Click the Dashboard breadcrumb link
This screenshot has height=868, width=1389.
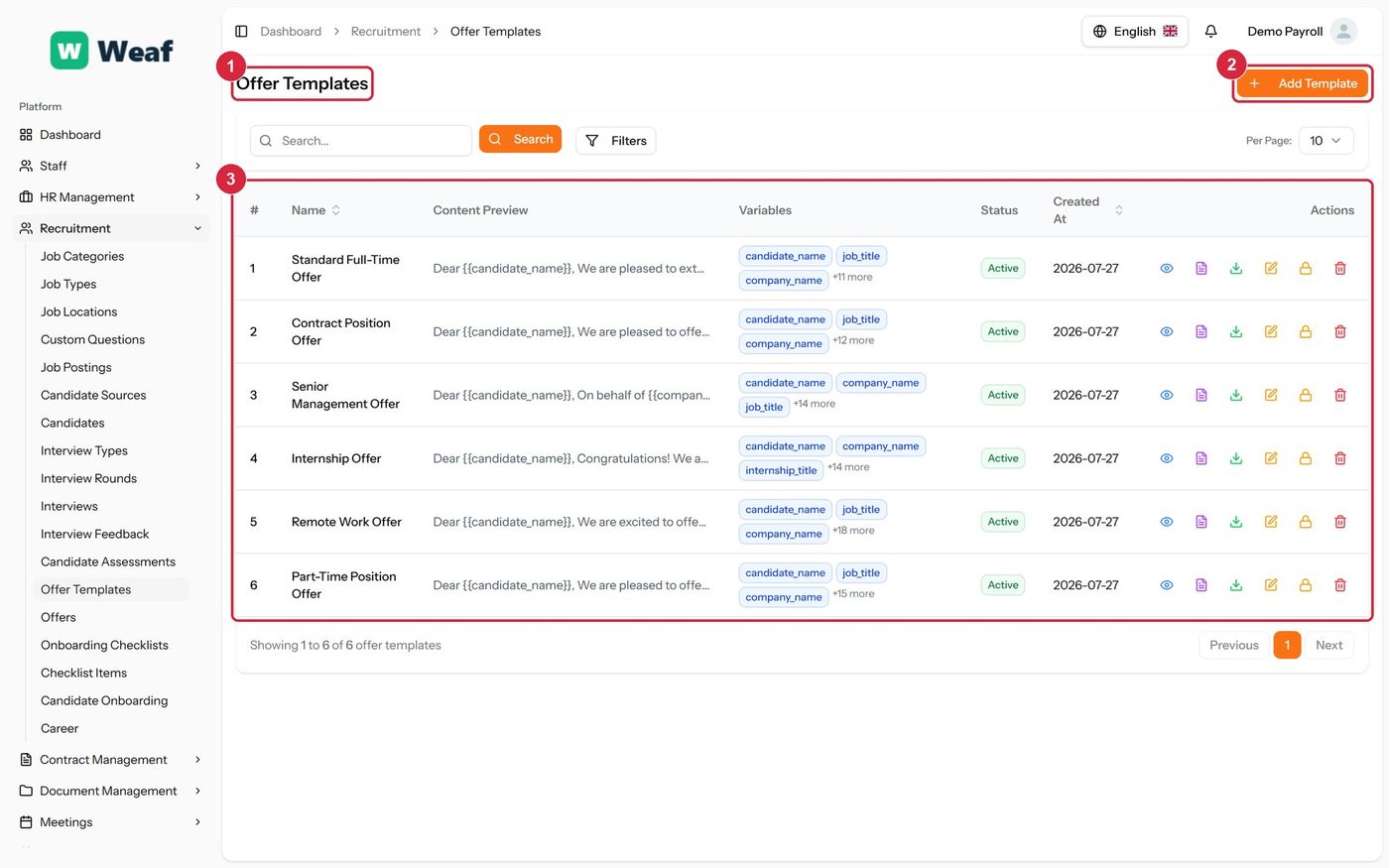click(x=291, y=32)
